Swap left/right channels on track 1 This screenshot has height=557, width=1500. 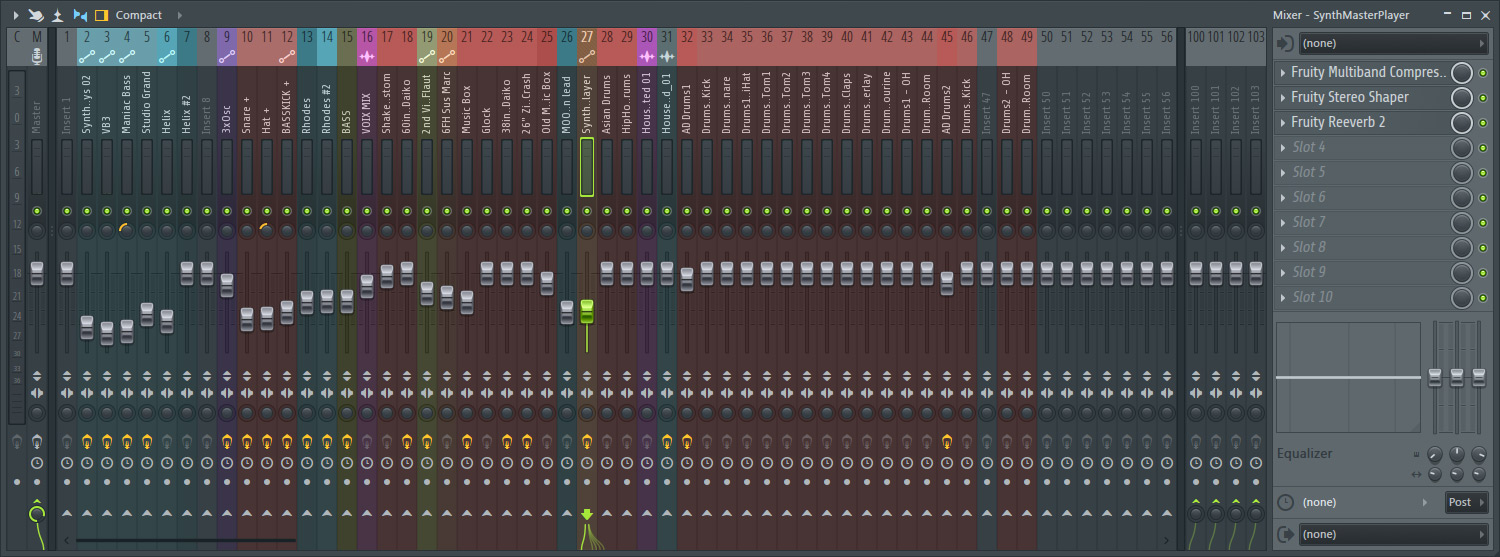(x=67, y=393)
